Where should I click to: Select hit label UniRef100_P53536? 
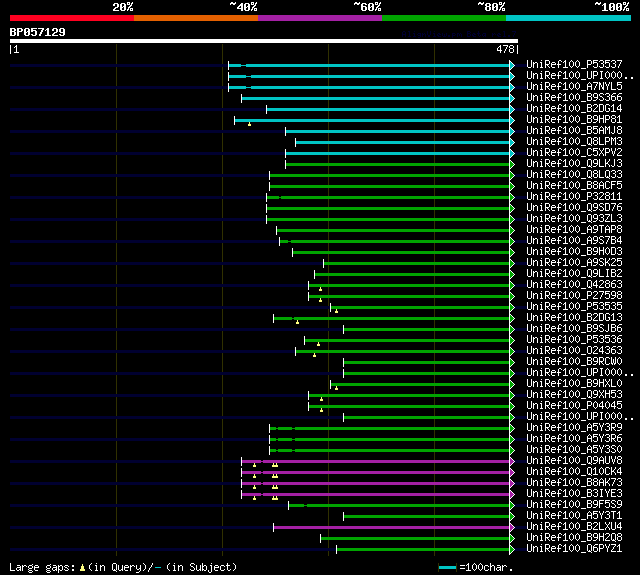tap(574, 340)
